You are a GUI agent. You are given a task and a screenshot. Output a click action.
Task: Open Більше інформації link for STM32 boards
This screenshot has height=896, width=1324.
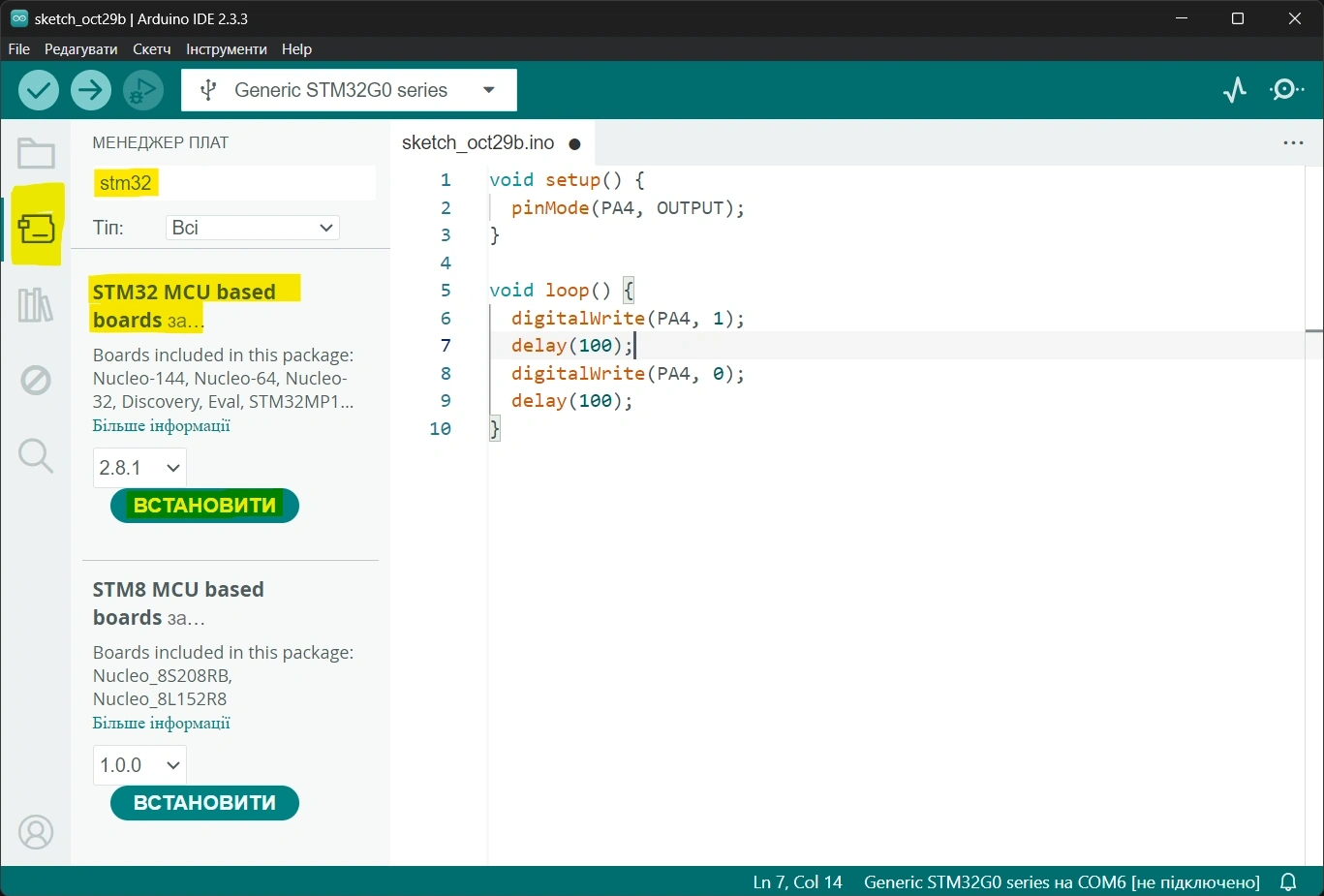click(162, 425)
